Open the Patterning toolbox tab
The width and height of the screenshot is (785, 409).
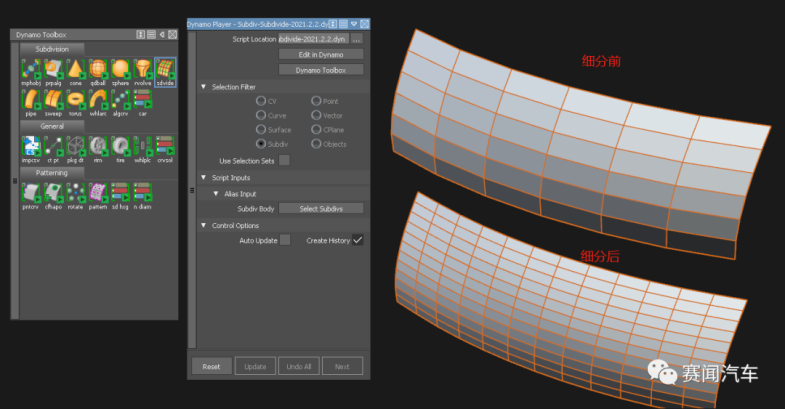[53, 172]
